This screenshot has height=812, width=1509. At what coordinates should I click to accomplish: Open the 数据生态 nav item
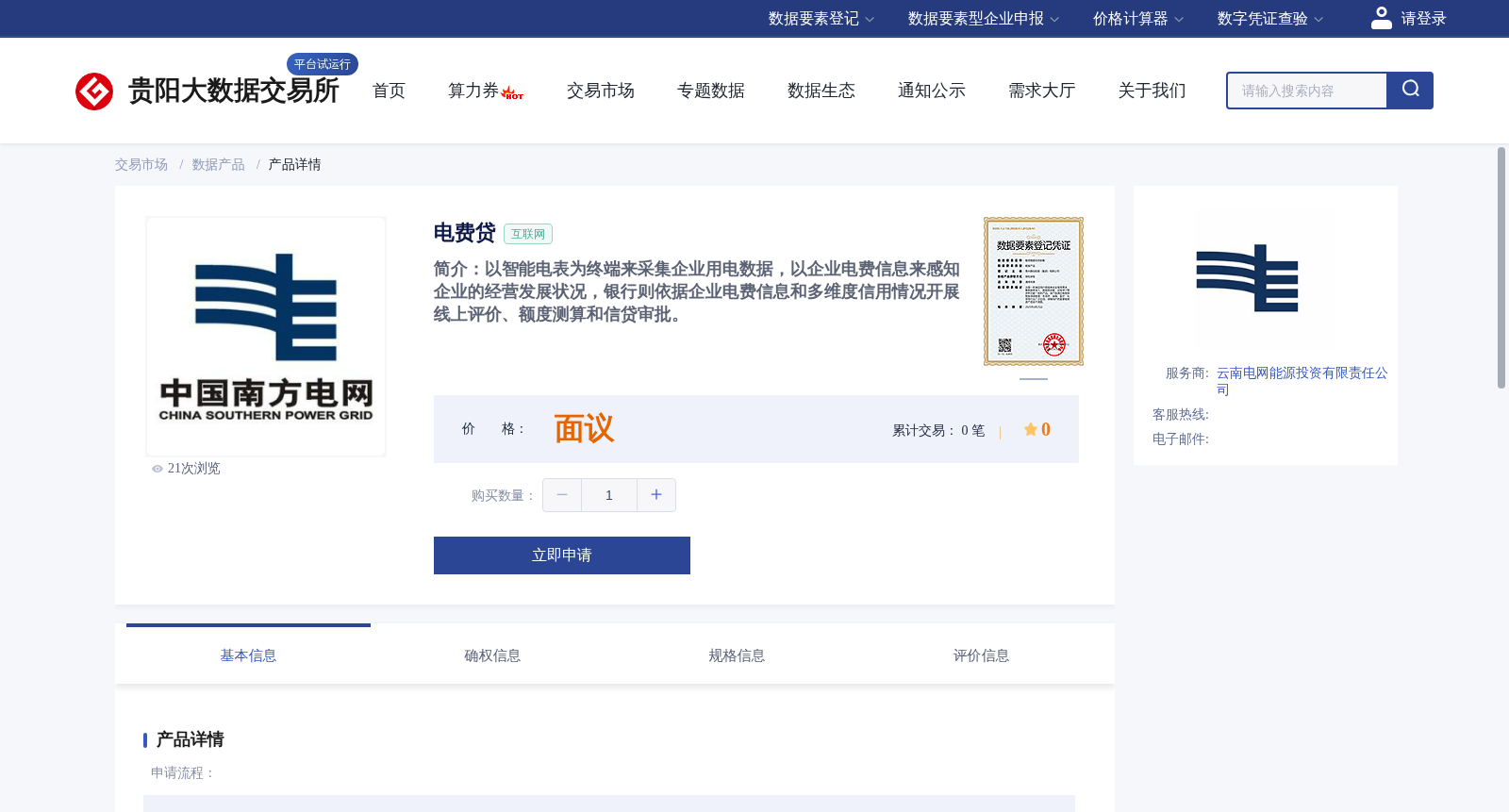pyautogui.click(x=821, y=91)
